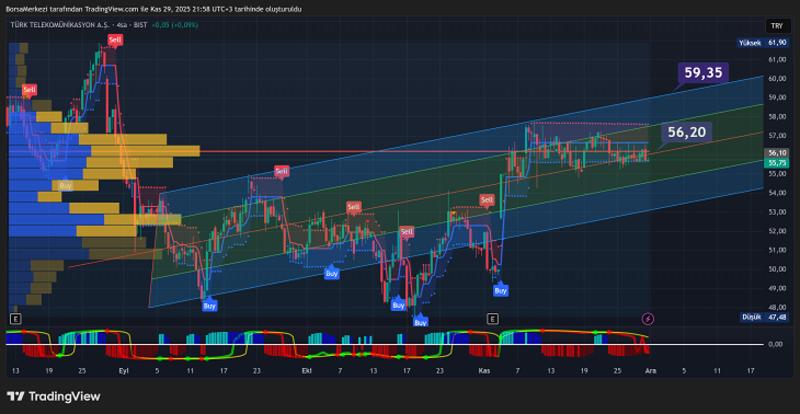Click the 56,10 current price tag
This screenshot has height=414, width=800.
(776, 153)
